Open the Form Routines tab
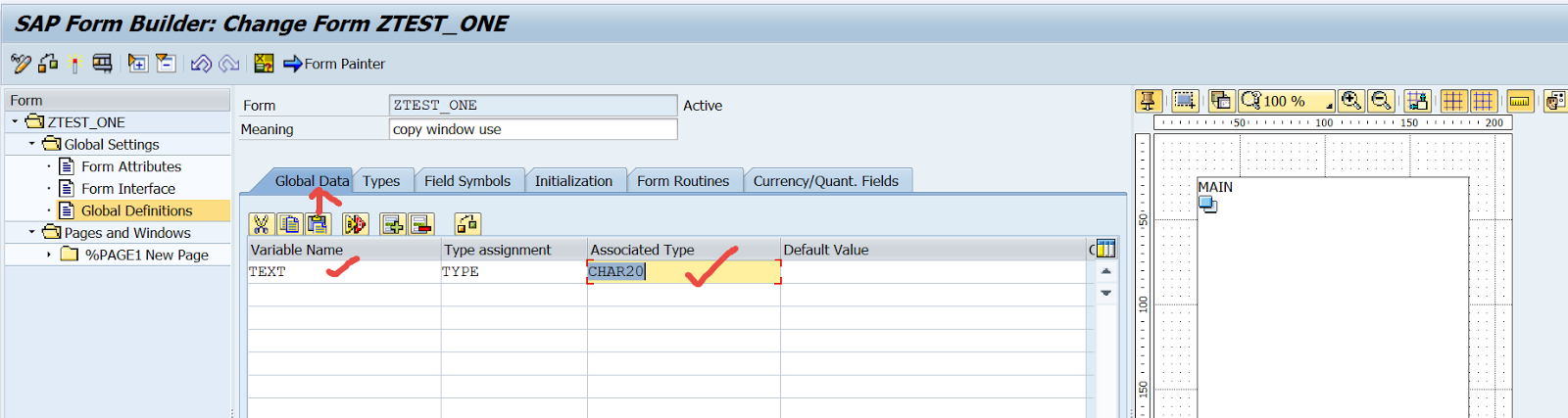The width and height of the screenshot is (1568, 418). 683,181
